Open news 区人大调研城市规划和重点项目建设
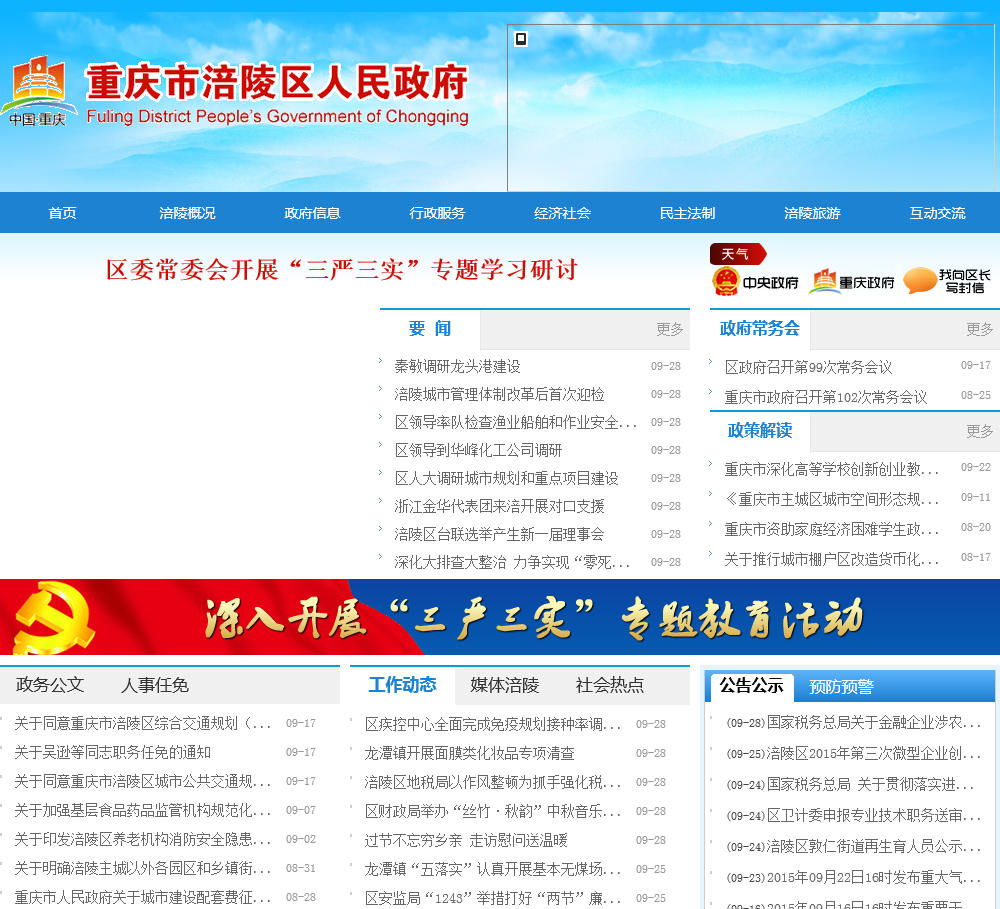The image size is (1000, 909). click(x=506, y=478)
